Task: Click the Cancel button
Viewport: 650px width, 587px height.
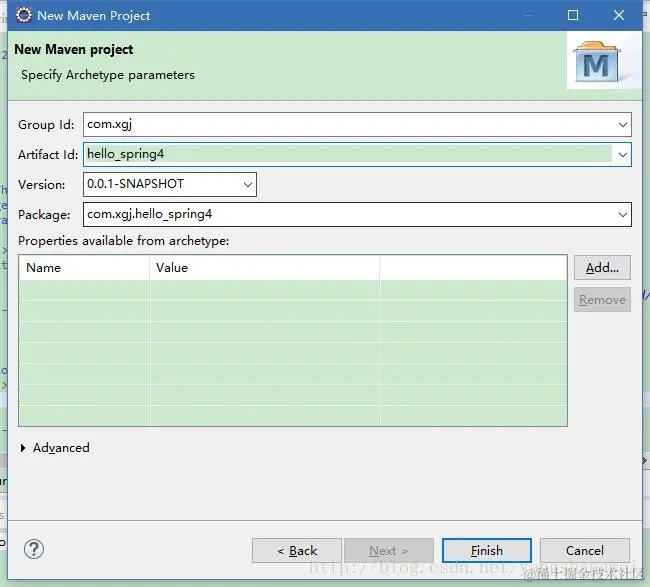Action: click(585, 551)
